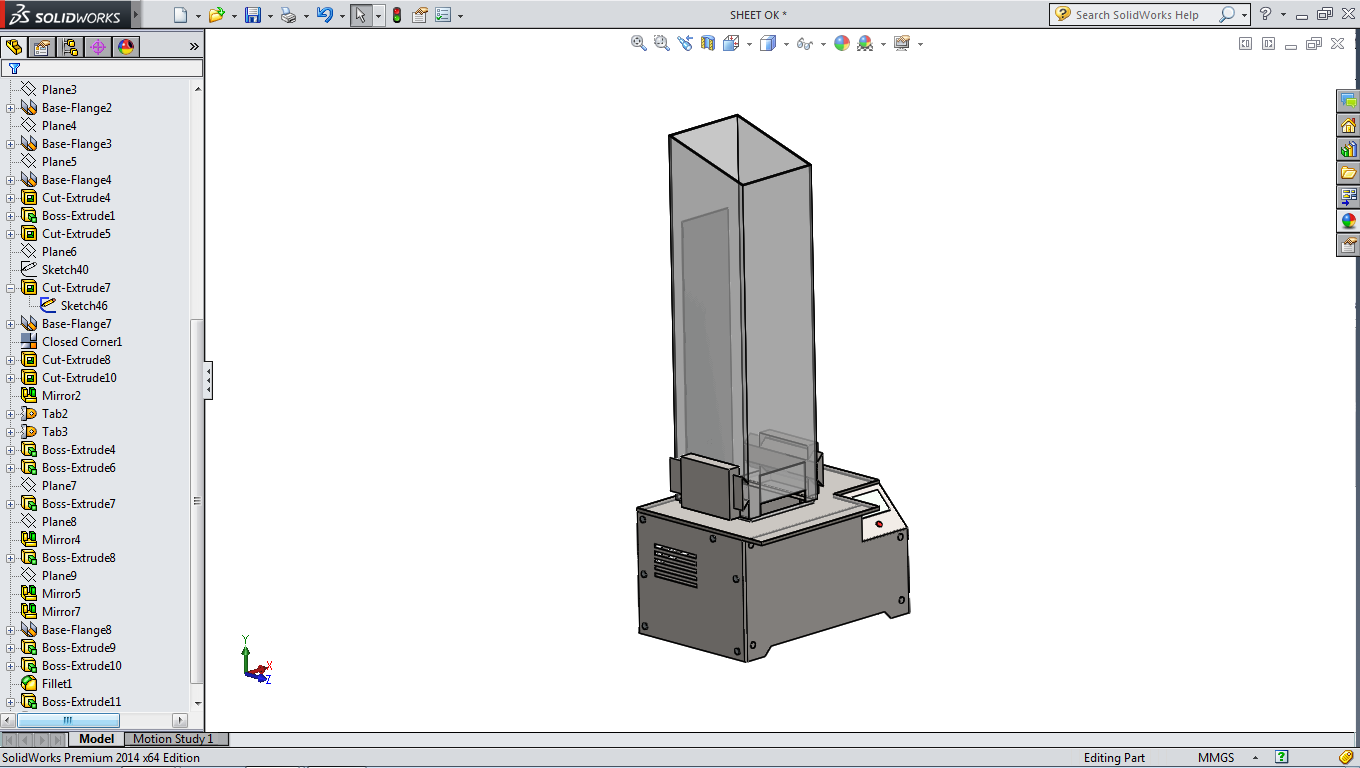The width and height of the screenshot is (1360, 768).
Task: Save the part with the floppy icon
Action: click(253, 15)
